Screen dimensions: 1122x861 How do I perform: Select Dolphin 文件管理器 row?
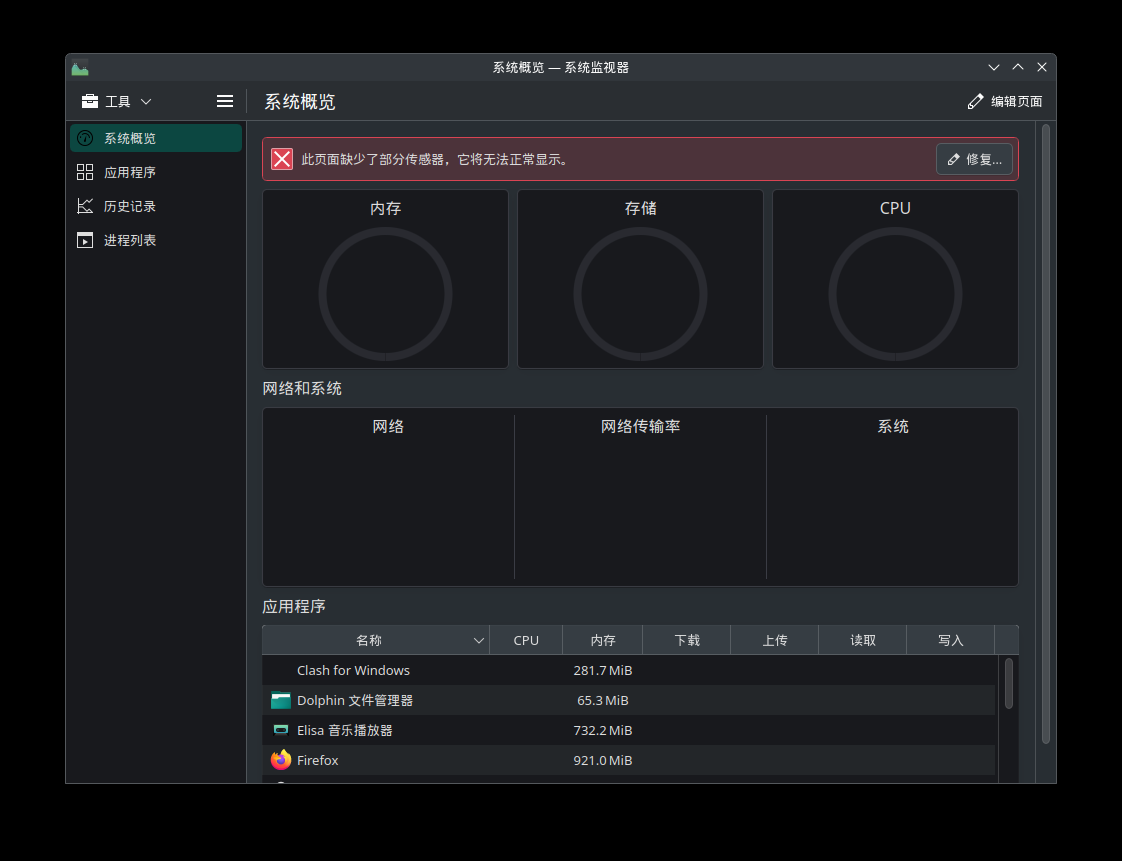click(629, 701)
